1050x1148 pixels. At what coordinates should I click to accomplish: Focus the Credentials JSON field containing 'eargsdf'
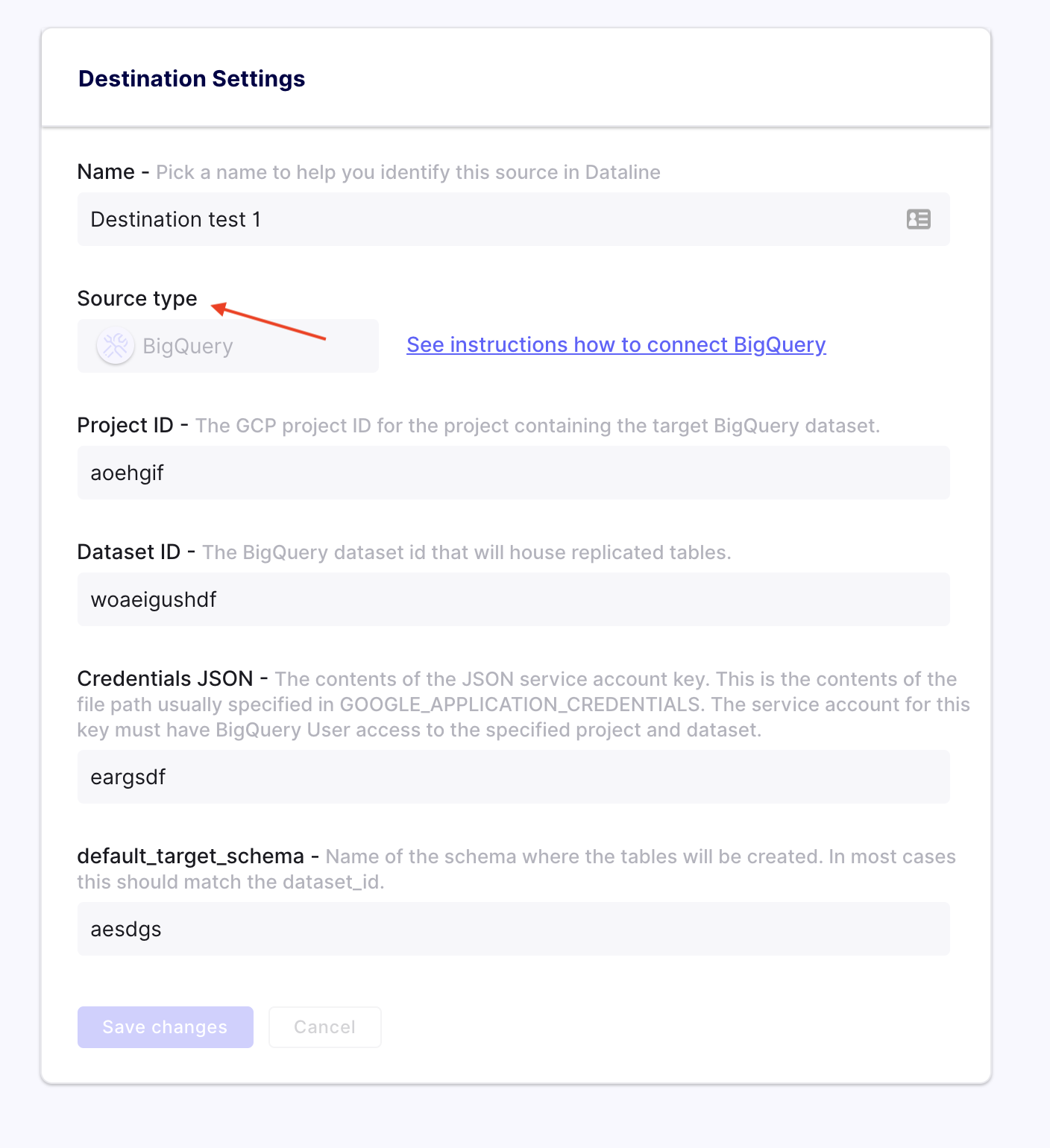click(513, 777)
